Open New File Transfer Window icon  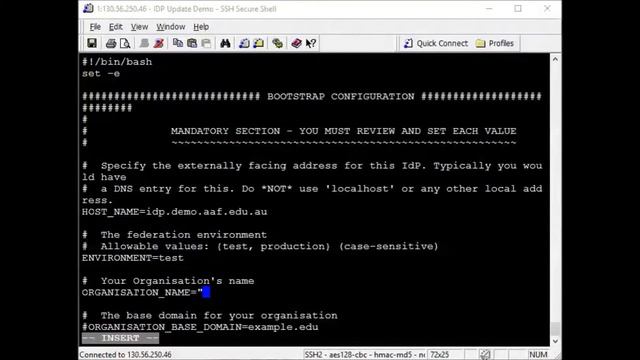[x=259, y=43]
